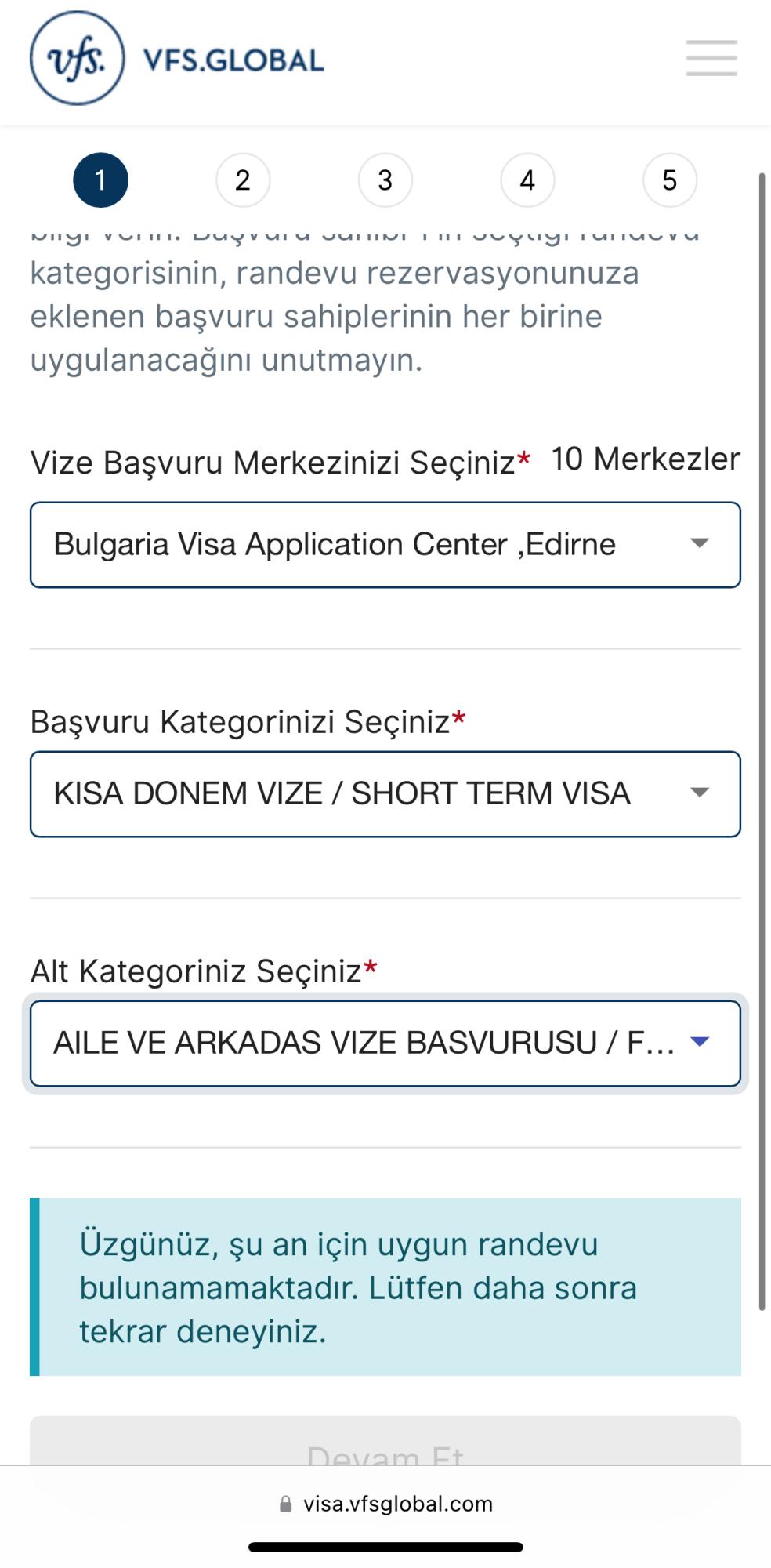Screen dimensions: 771x1568
Task: Tap the home indicator bar at bottom
Action: 385,1548
